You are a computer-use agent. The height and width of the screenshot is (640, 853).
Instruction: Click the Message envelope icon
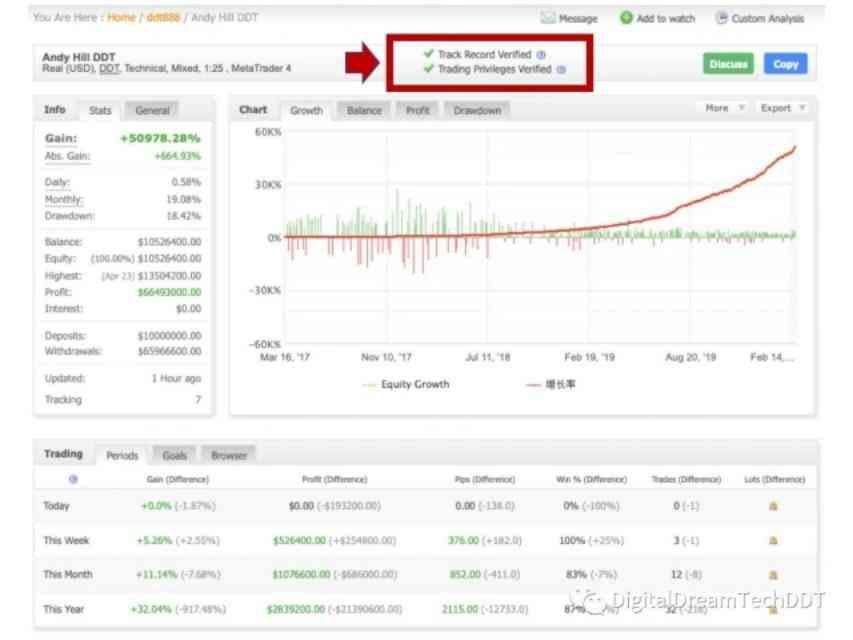click(547, 18)
